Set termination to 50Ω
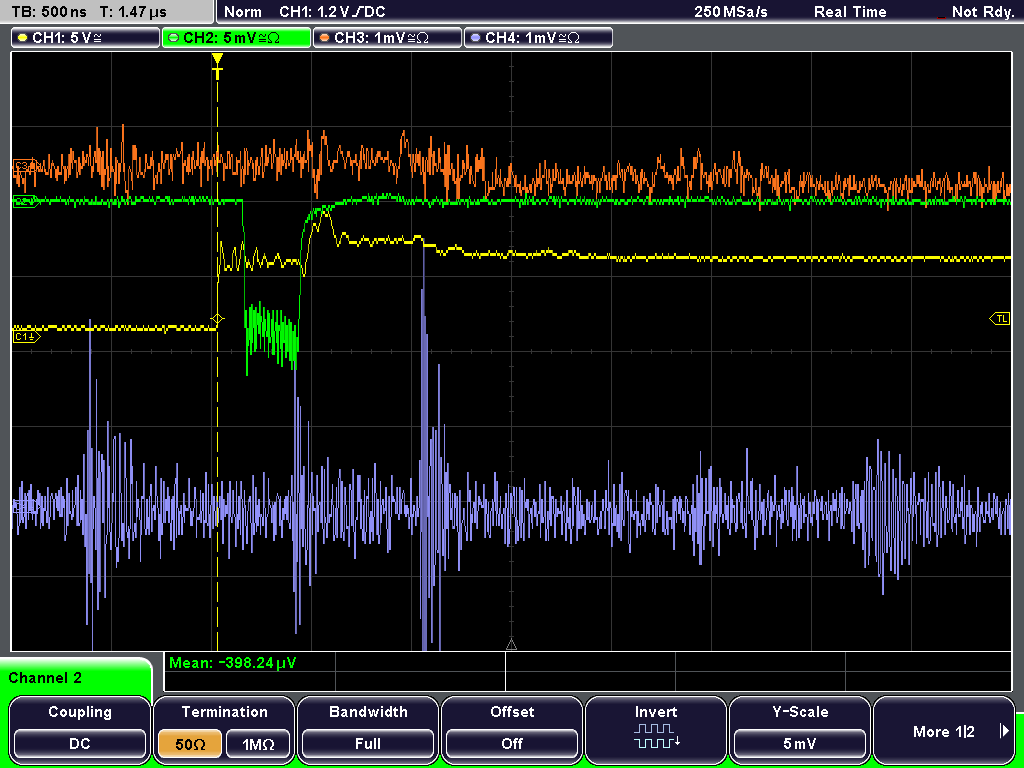Screen dimensions: 1024x768 click(190, 744)
